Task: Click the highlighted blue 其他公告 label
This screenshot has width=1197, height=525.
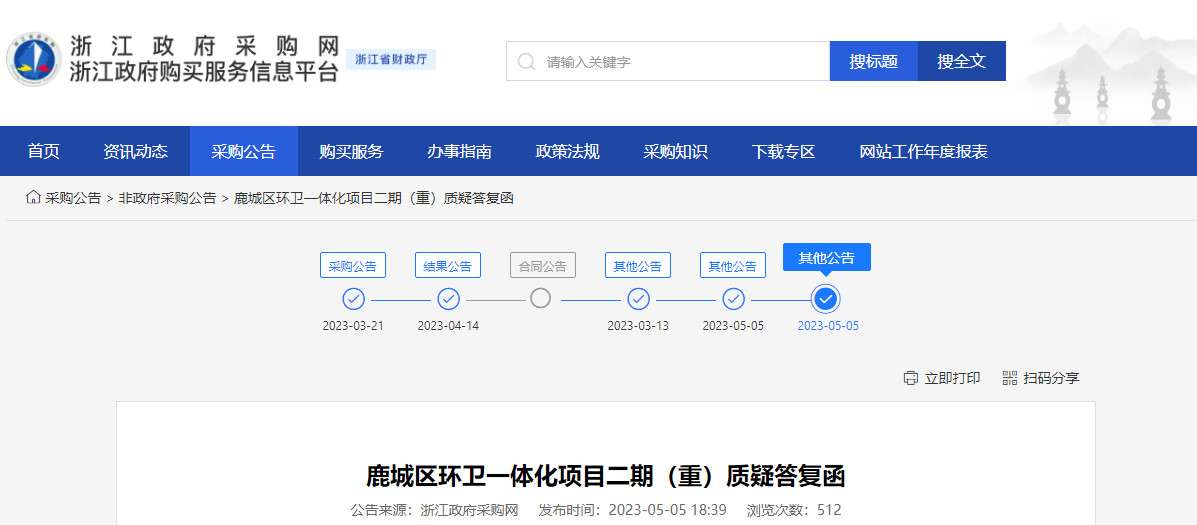Action: [827, 258]
